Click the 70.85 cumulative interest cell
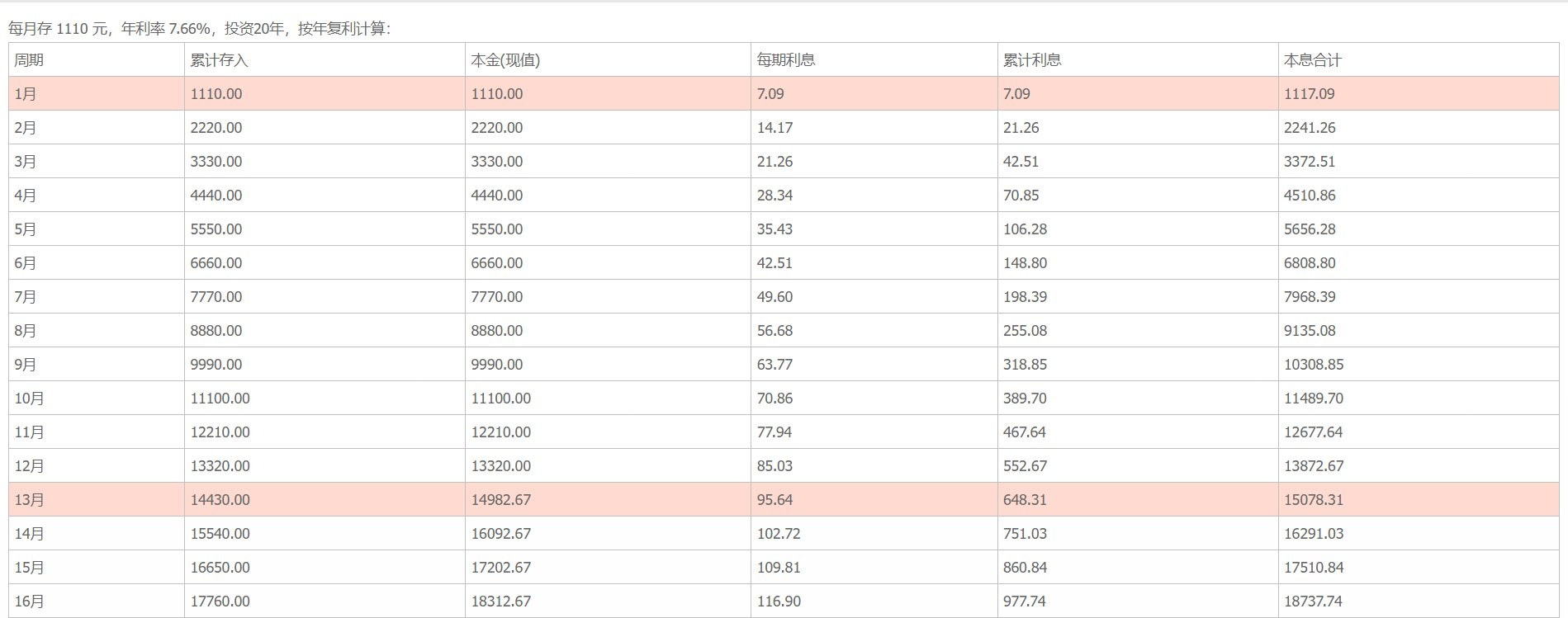This screenshot has width=1568, height=618. [1138, 196]
